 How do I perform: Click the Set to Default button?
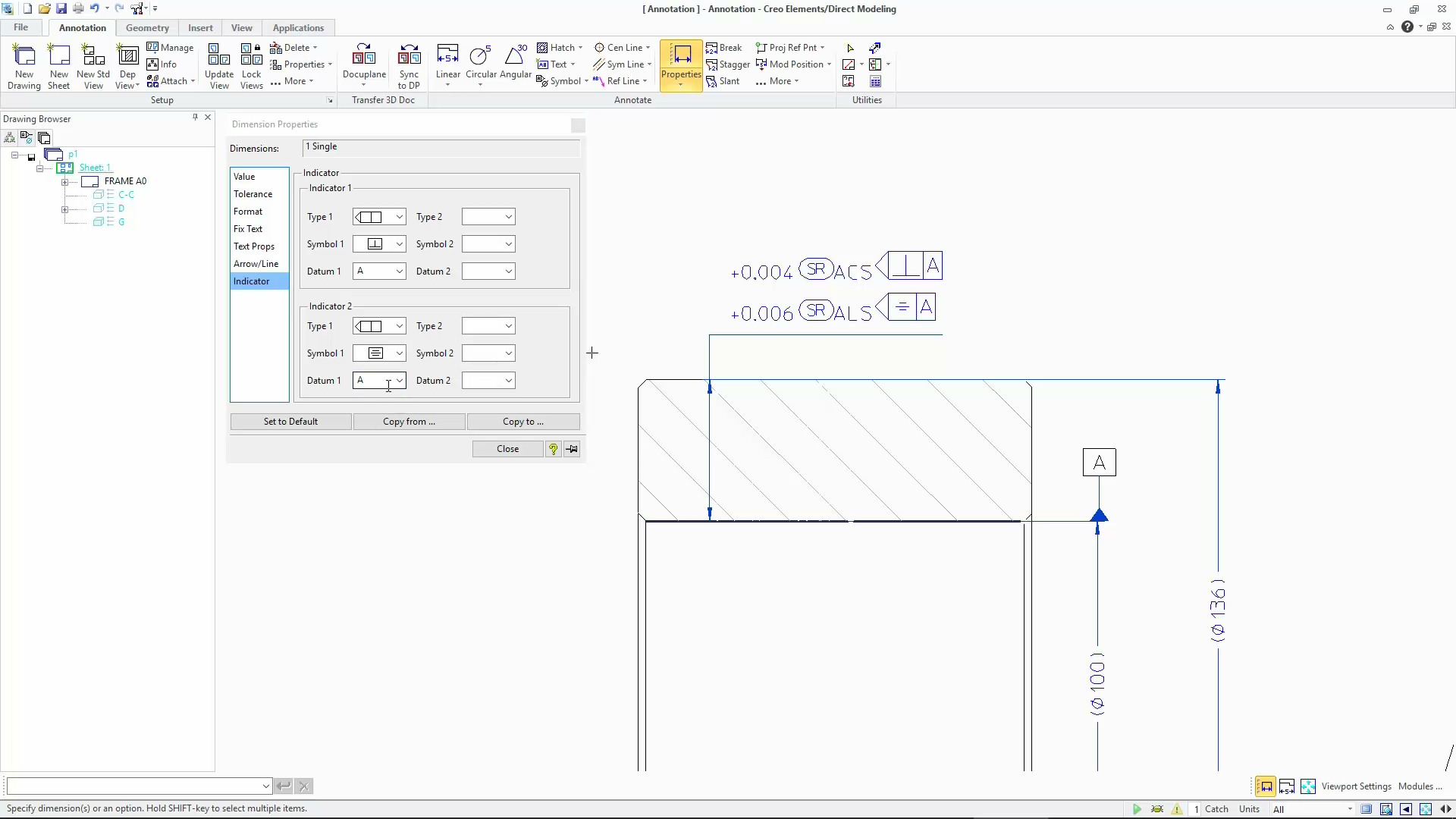coord(290,422)
